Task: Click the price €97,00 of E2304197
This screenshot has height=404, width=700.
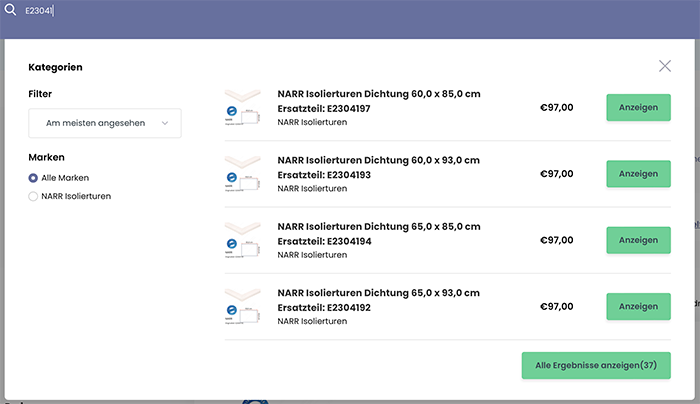Action: pyautogui.click(x=557, y=108)
